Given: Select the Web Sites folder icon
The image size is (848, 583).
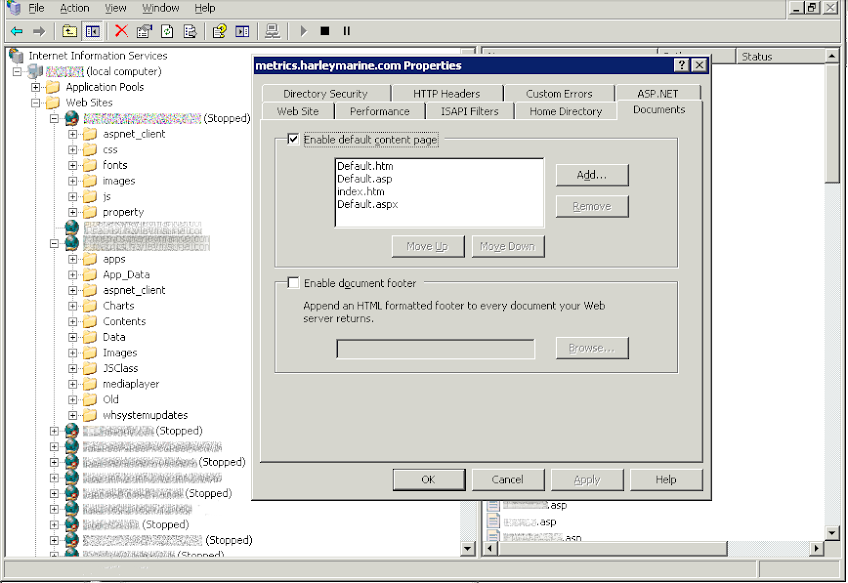Looking at the screenshot, I should click(53, 103).
